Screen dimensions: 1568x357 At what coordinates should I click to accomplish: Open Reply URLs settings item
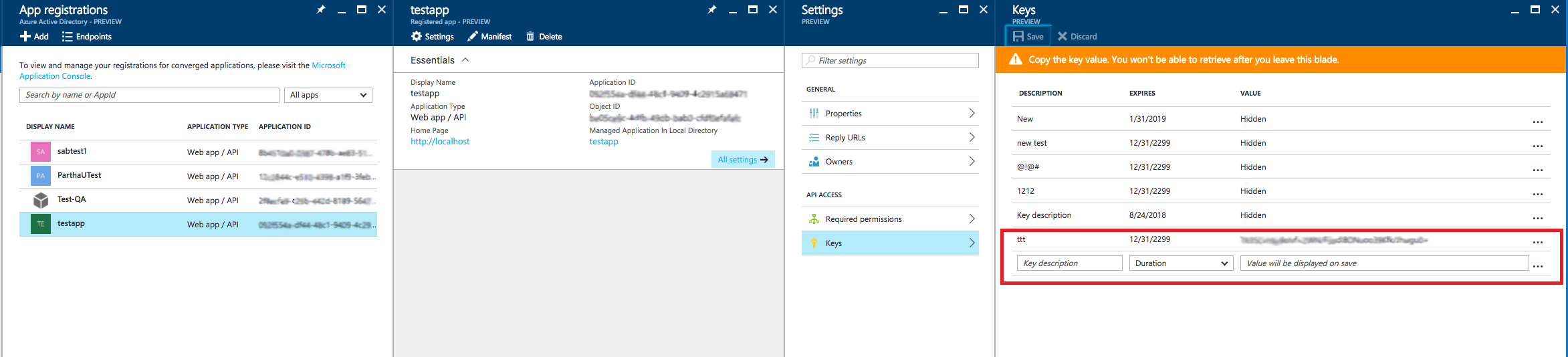[x=890, y=138]
